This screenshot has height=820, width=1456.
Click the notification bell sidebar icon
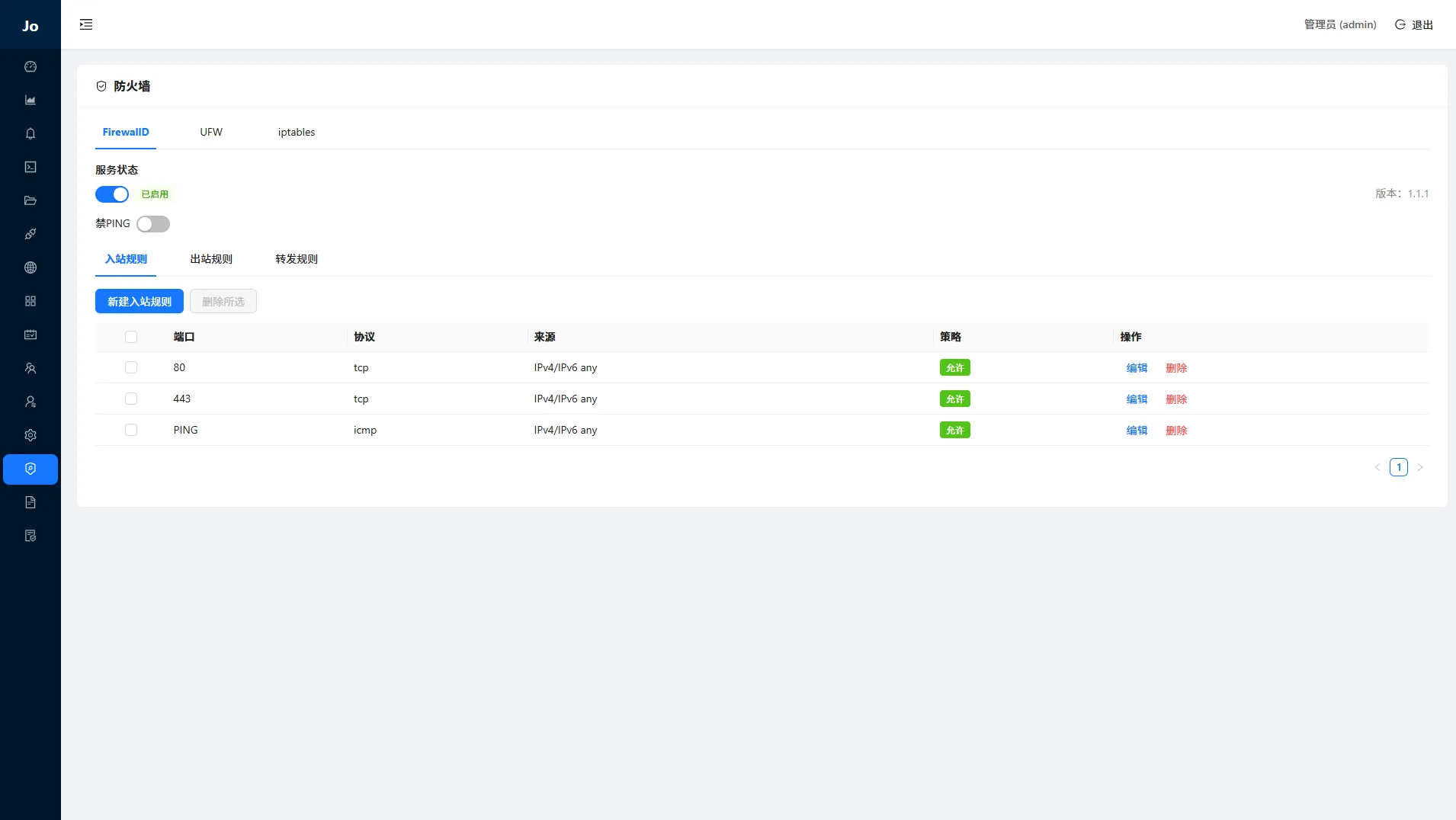[x=30, y=134]
